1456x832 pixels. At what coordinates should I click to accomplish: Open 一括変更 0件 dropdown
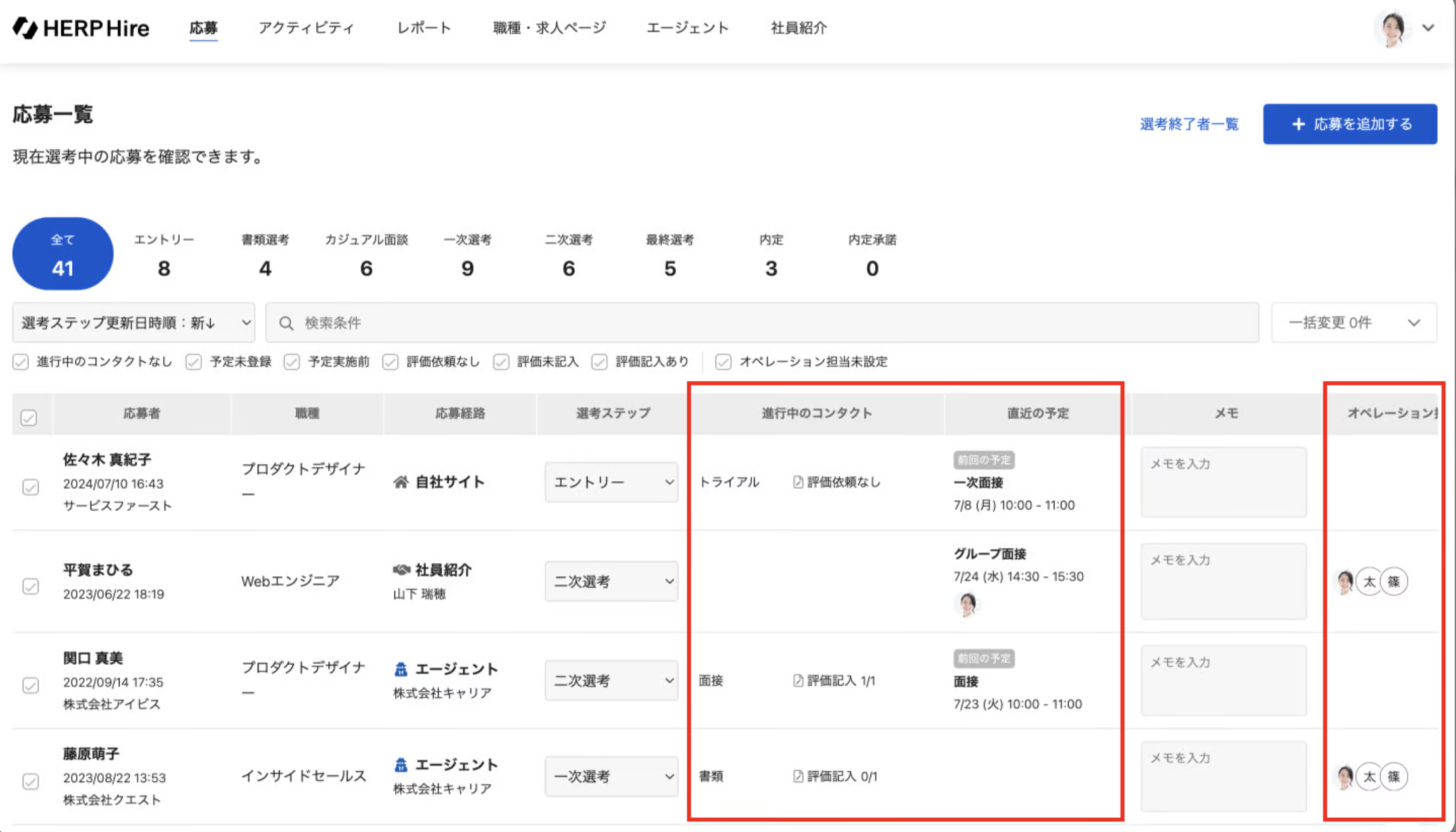point(1354,323)
